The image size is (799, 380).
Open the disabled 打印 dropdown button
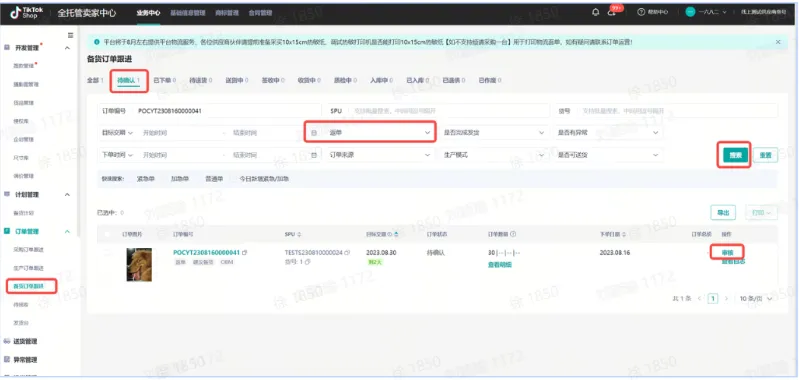tap(761, 213)
